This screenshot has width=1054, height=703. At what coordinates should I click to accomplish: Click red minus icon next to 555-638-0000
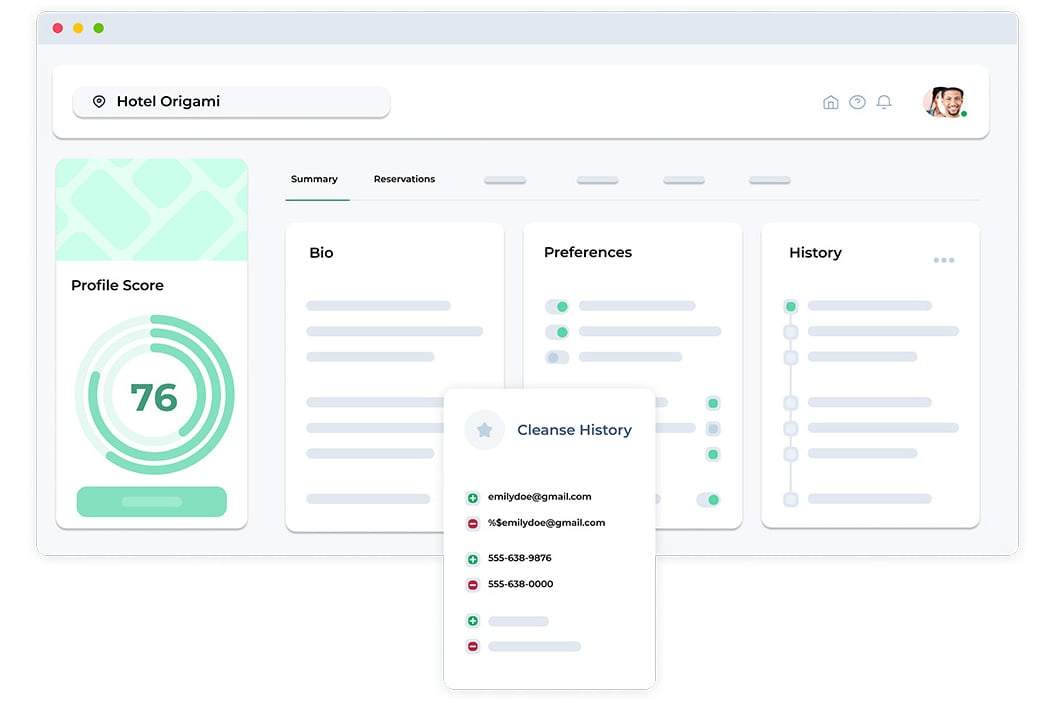tap(473, 585)
